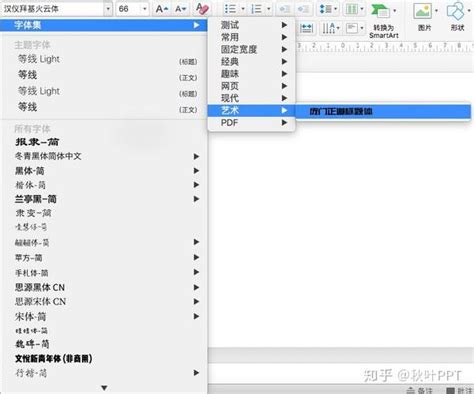This screenshot has width=474, height=394.
Task: Expand 思源宋体 CN font variants
Action: click(196, 302)
